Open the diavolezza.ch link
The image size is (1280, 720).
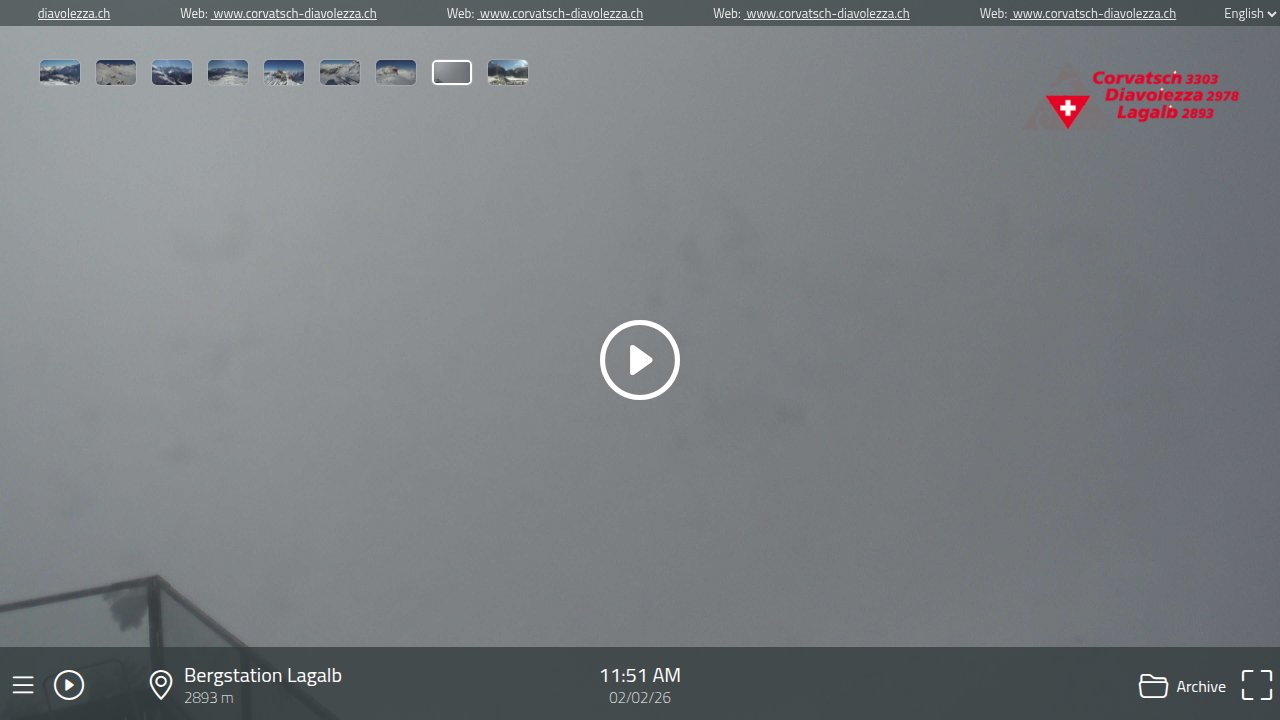pyautogui.click(x=74, y=14)
